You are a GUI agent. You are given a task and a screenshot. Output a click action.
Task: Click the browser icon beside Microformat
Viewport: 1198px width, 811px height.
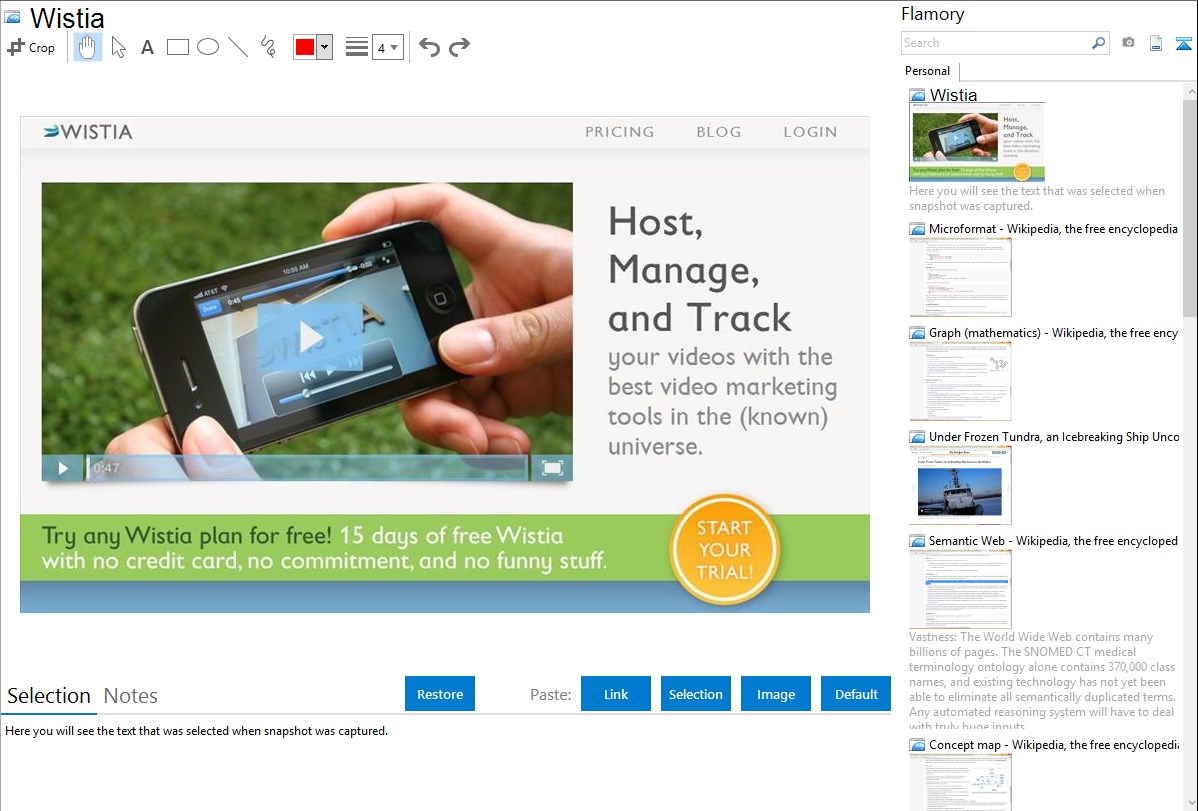917,229
